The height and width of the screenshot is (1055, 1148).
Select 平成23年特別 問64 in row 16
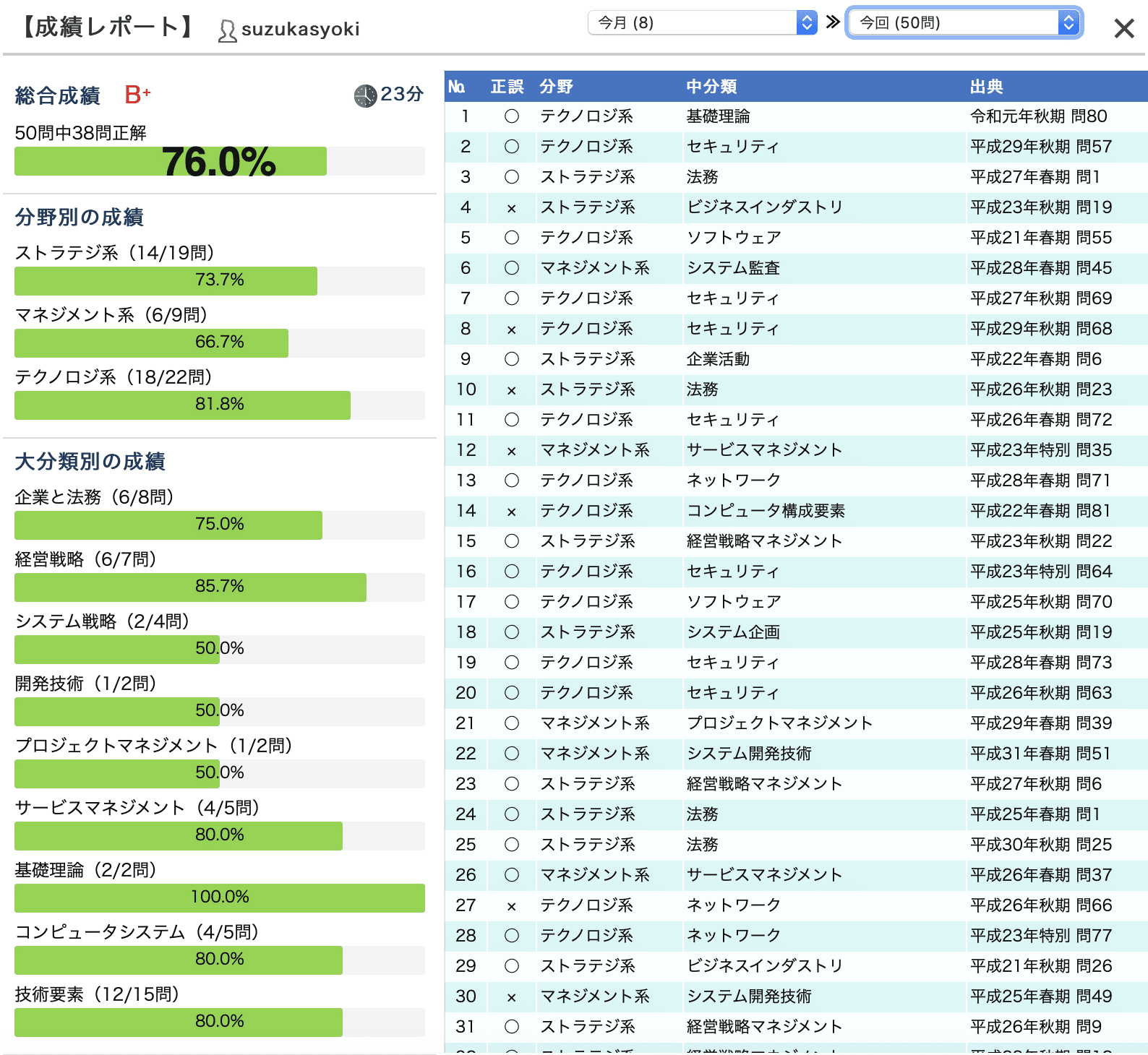pyautogui.click(x=1041, y=572)
